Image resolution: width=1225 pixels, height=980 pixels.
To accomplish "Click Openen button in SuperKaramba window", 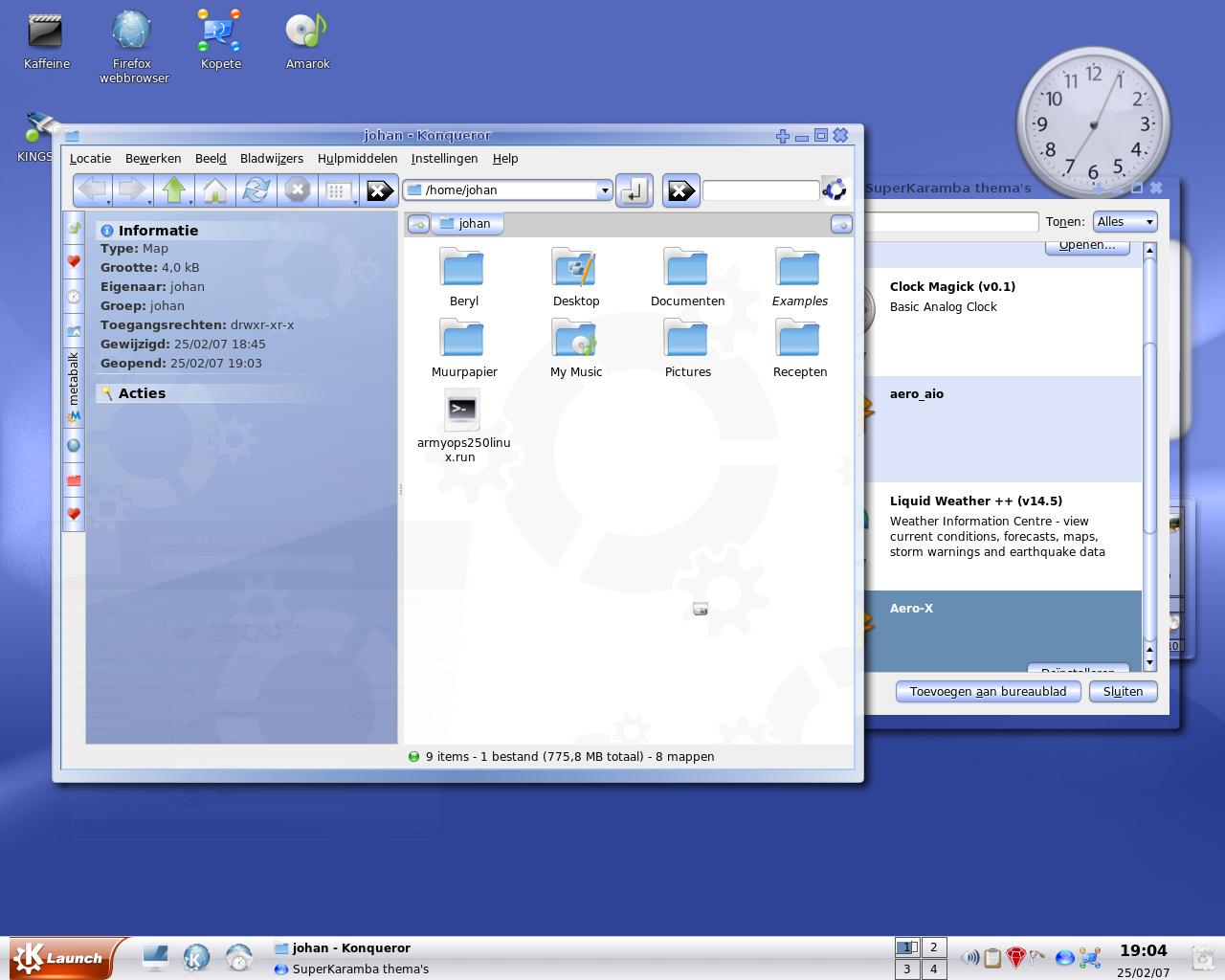I will click(1087, 246).
